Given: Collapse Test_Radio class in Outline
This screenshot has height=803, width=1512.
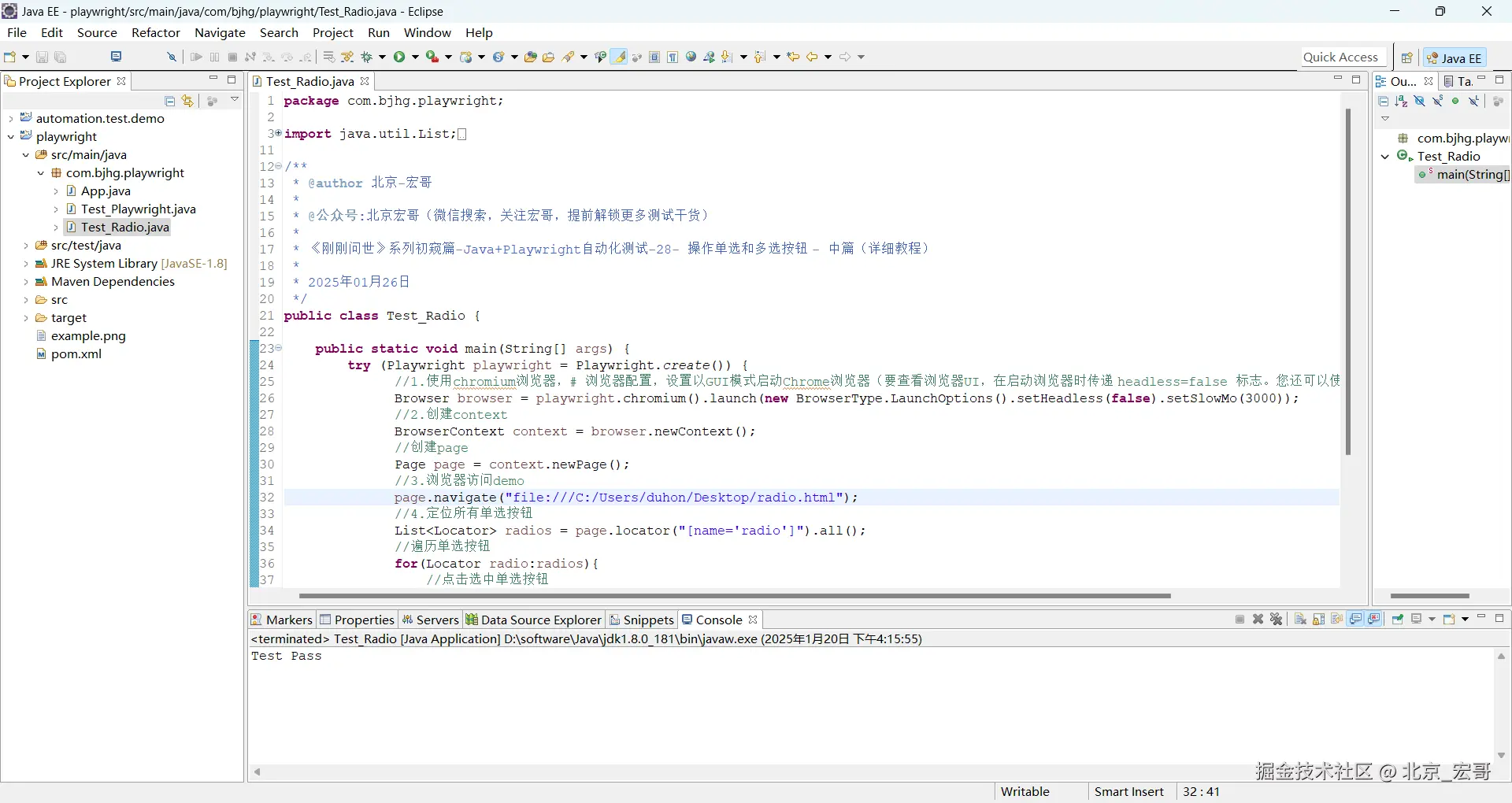Looking at the screenshot, I should pyautogui.click(x=1385, y=157).
